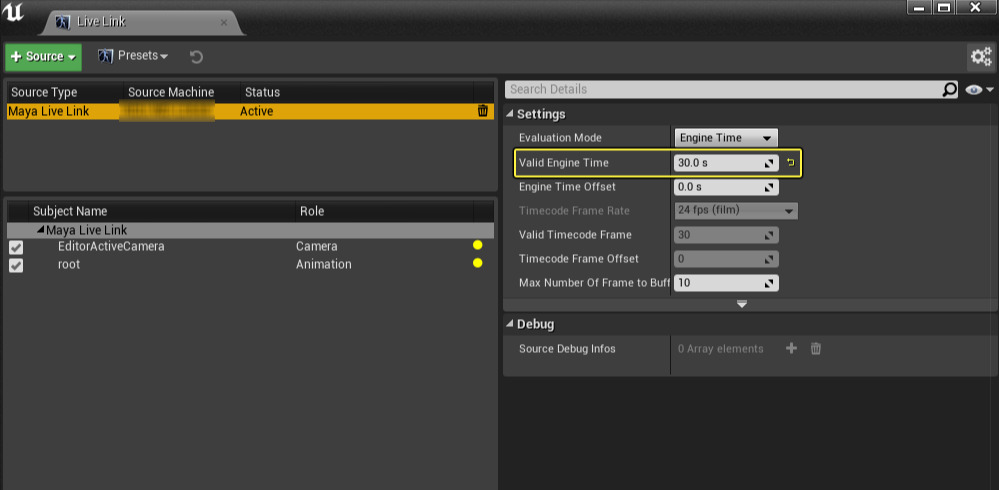999x490 pixels.
Task: Select the Maya Live Link source row
Action: click(250, 111)
